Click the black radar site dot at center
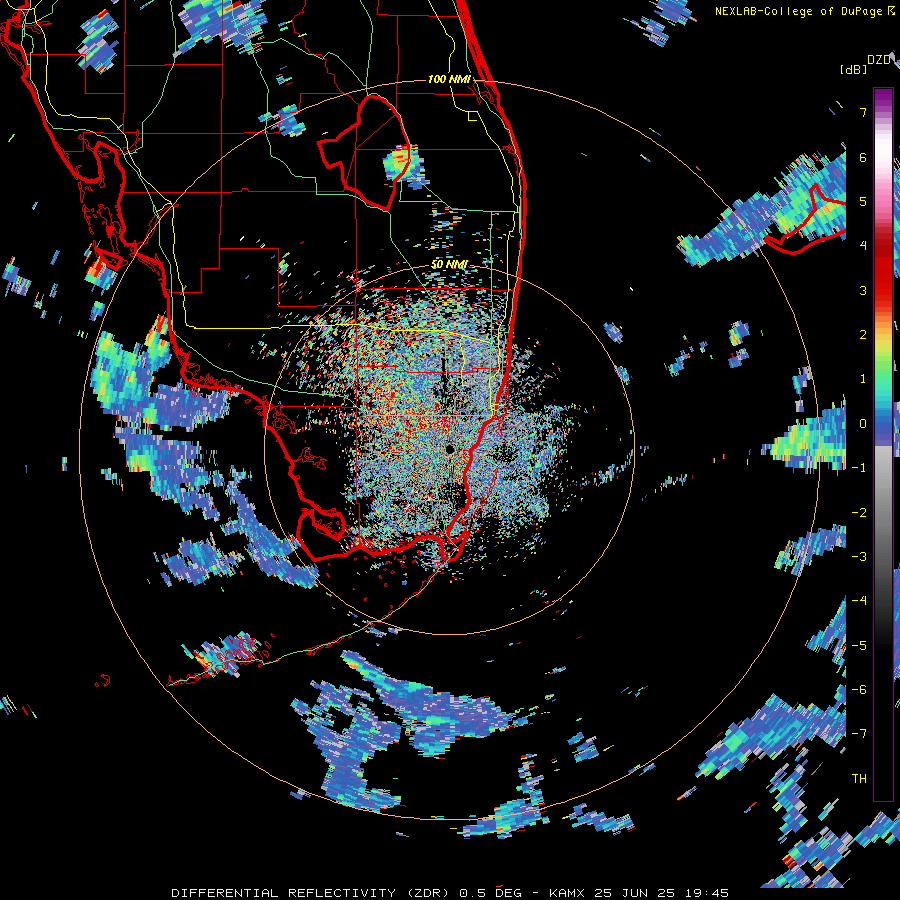This screenshot has height=900, width=900. 449,449
